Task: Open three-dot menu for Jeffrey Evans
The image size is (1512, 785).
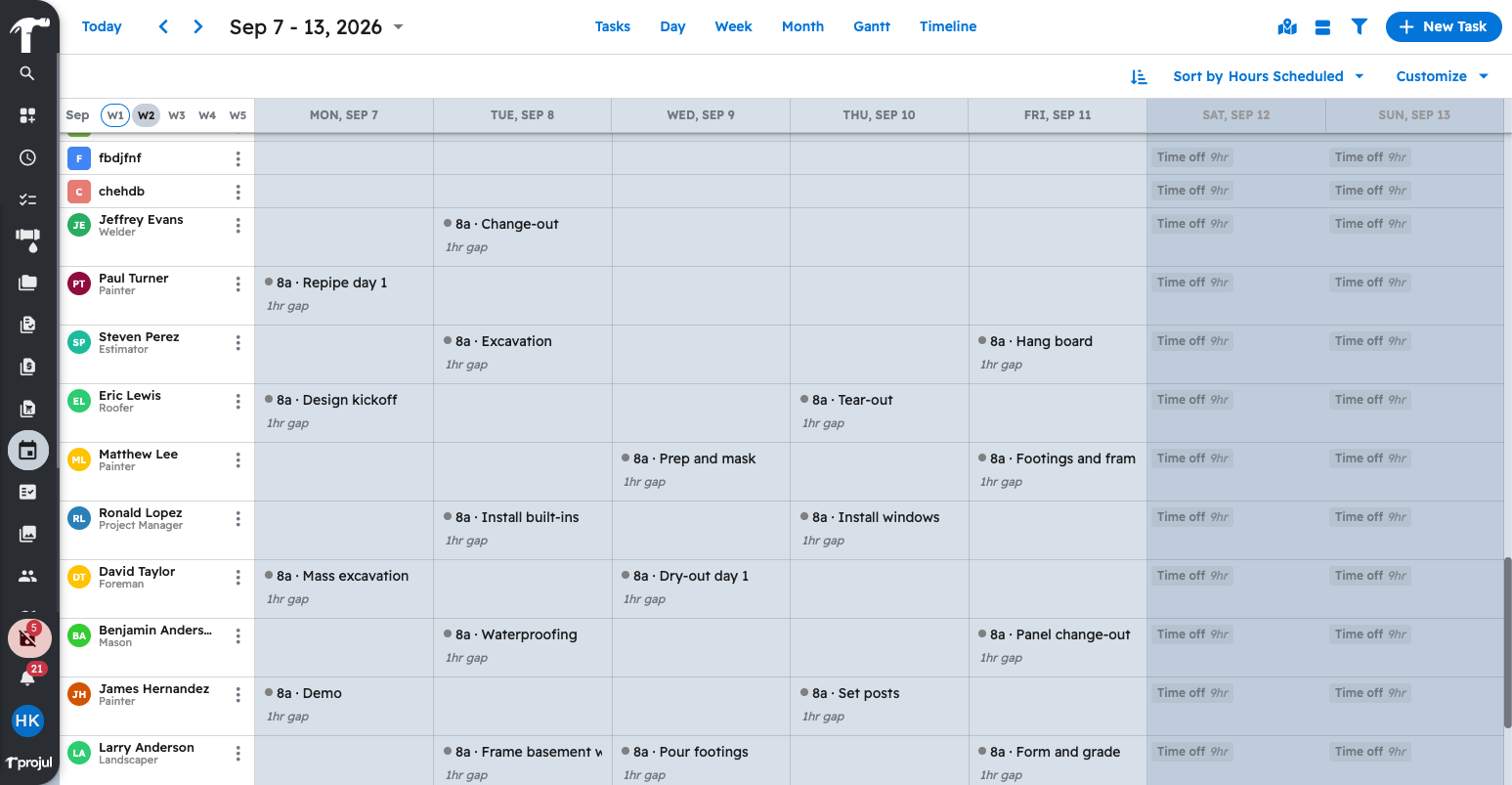Action: click(x=238, y=226)
